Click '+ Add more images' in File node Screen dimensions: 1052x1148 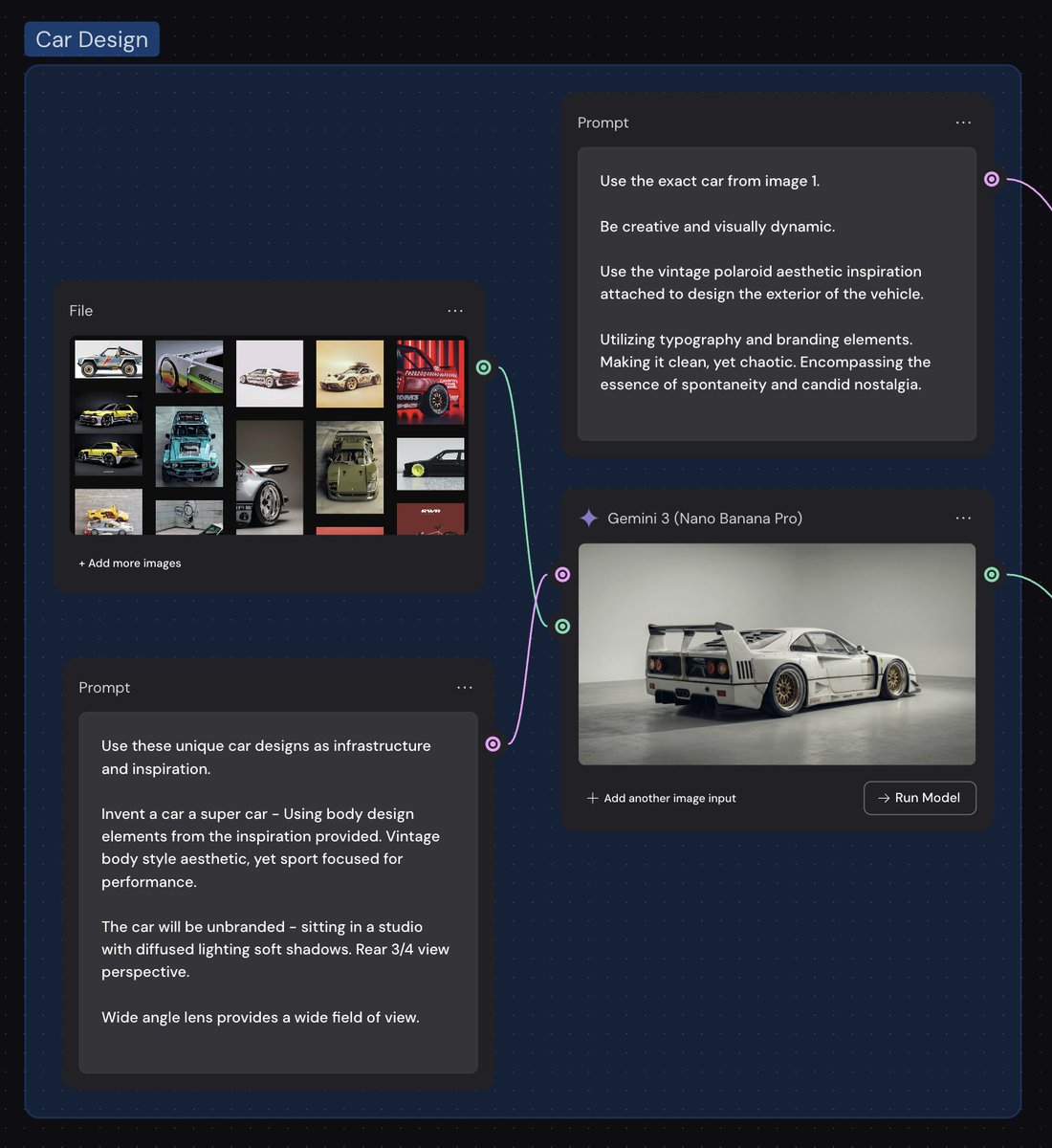click(130, 563)
